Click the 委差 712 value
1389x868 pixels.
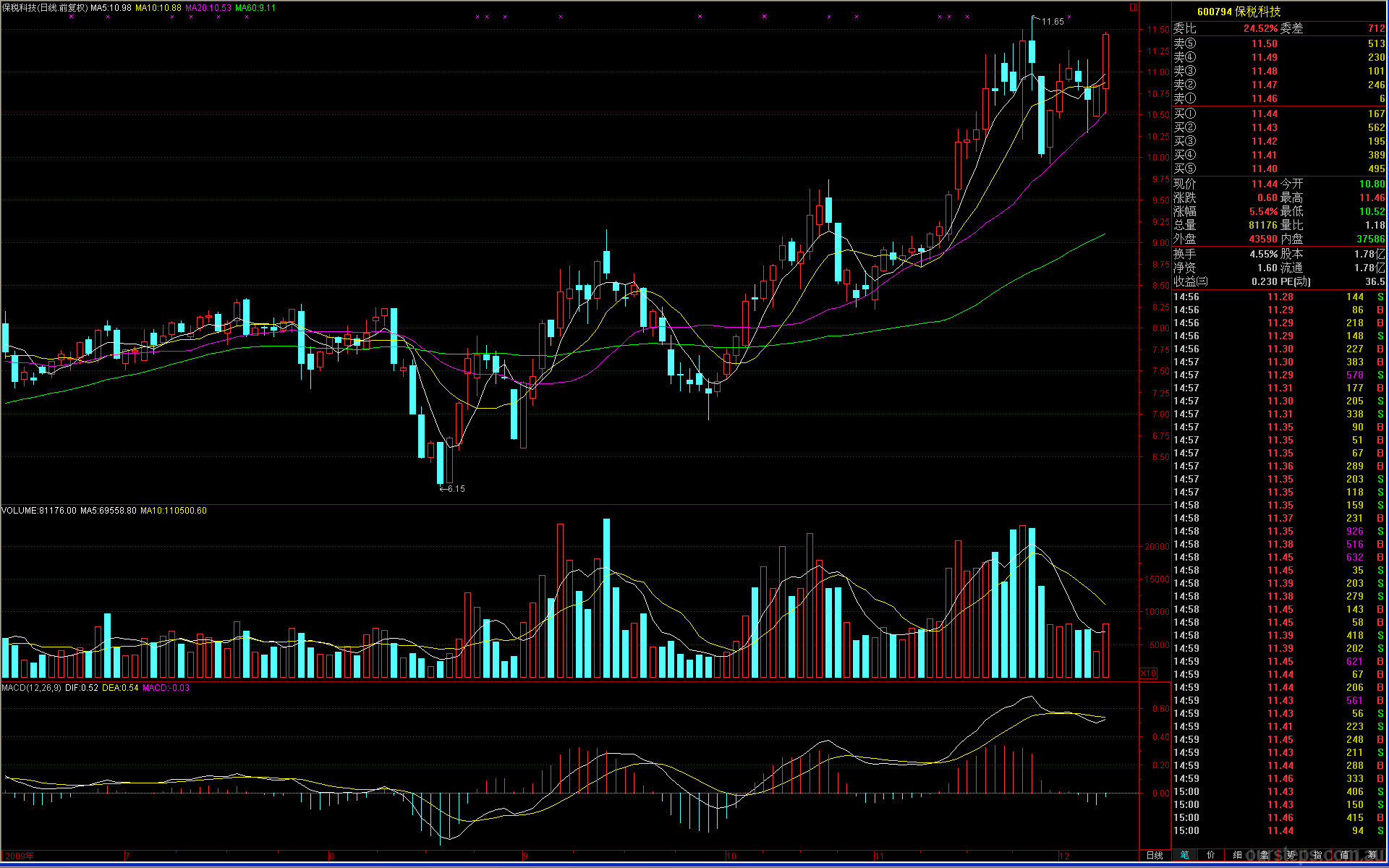[1376, 29]
